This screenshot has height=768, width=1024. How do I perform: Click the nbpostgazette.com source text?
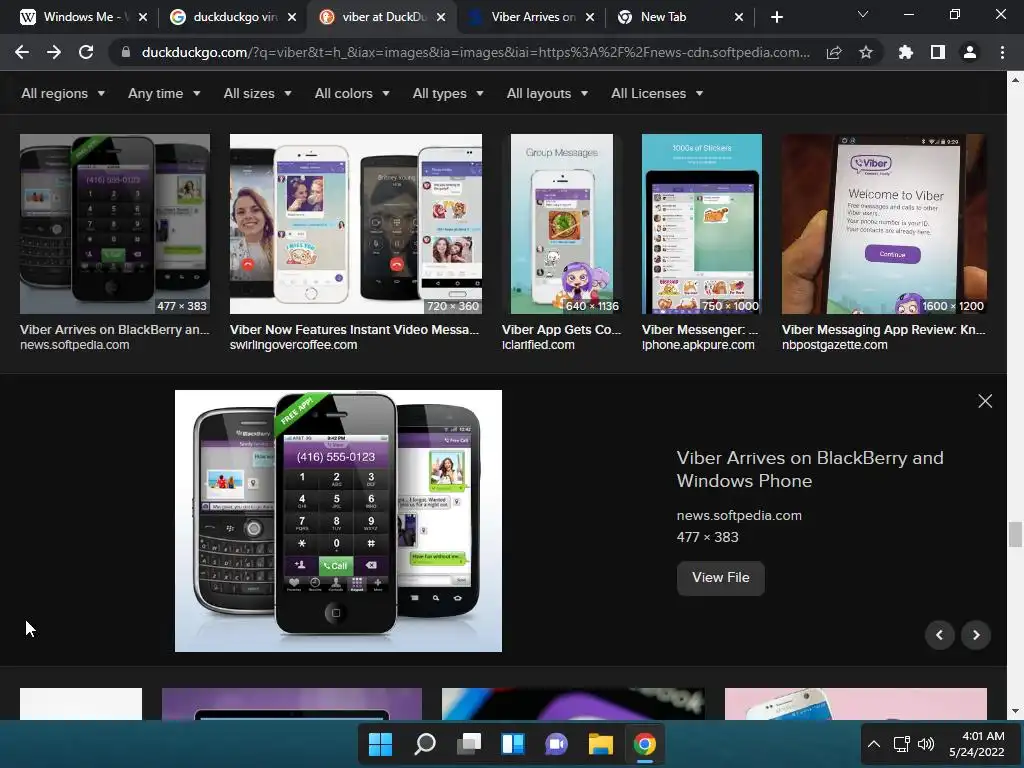click(835, 345)
